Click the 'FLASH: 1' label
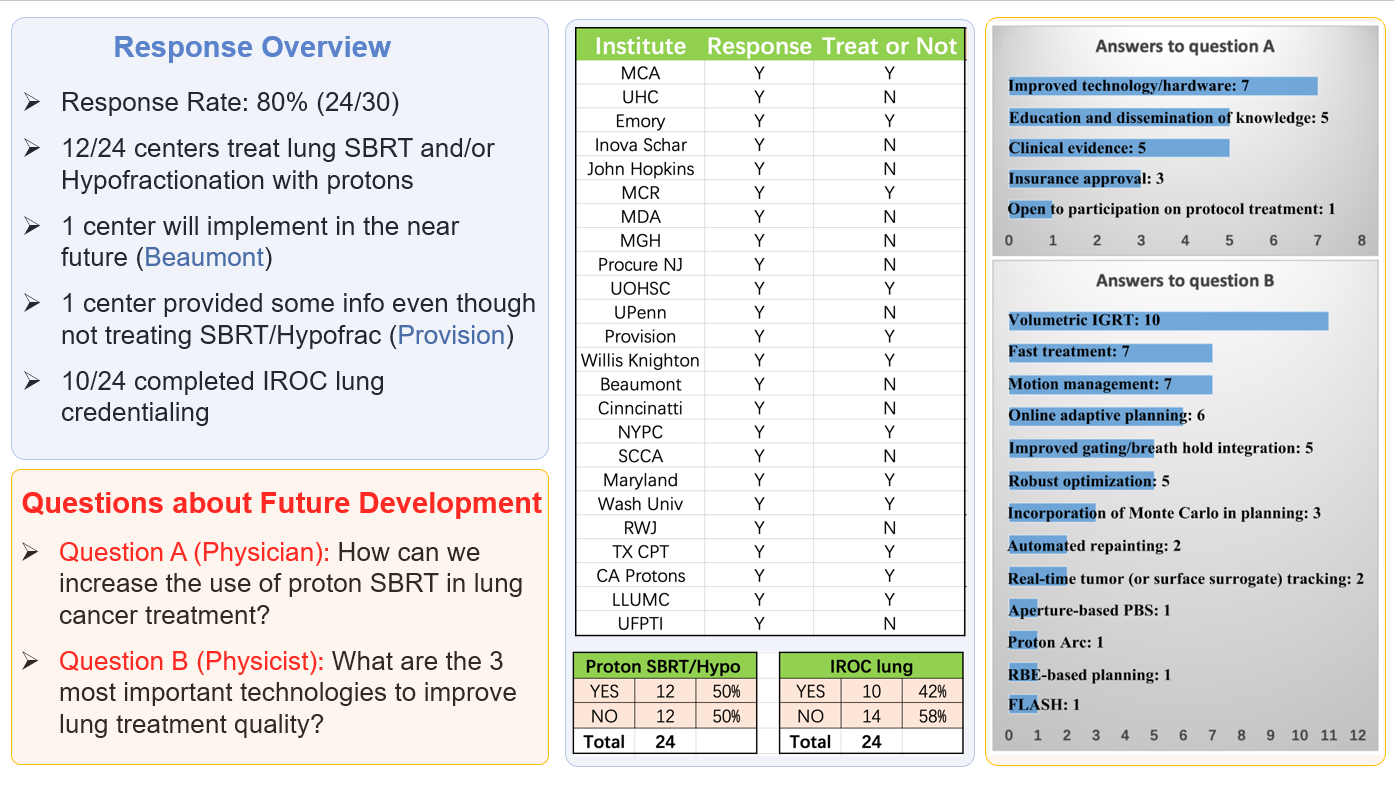Screen dimensions: 1394x787 point(1044,705)
